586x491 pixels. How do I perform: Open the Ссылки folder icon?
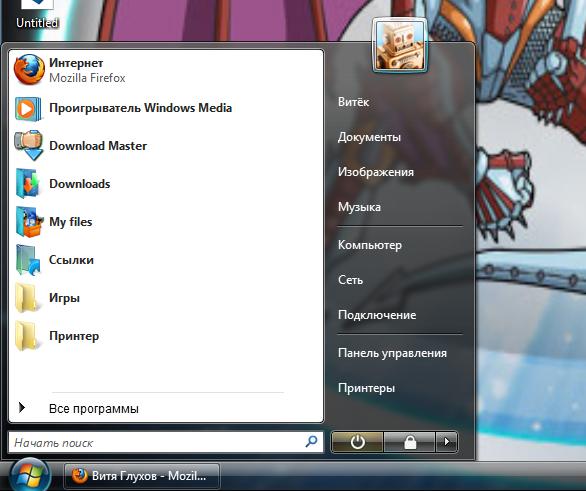(x=28, y=260)
